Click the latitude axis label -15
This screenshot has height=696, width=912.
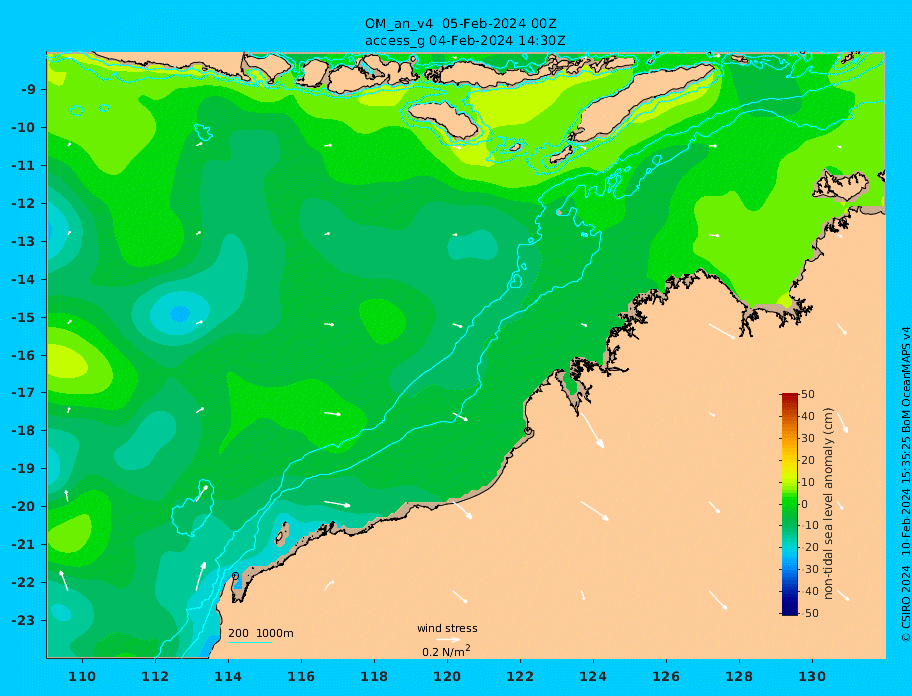tap(25, 317)
